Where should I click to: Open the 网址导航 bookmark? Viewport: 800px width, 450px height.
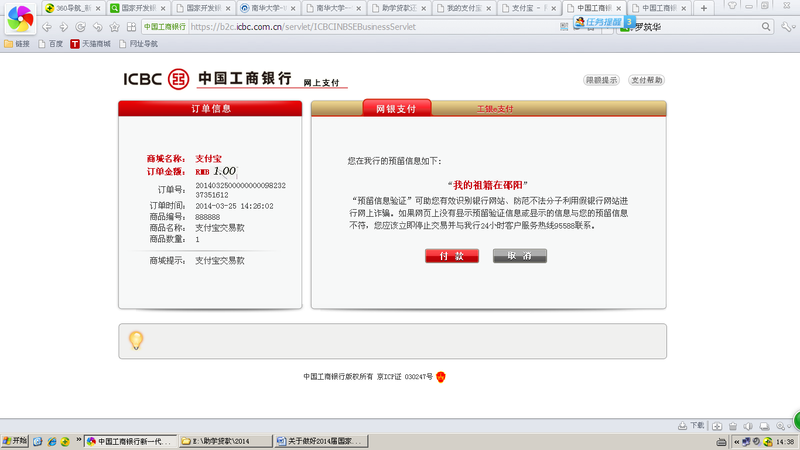tap(138, 44)
